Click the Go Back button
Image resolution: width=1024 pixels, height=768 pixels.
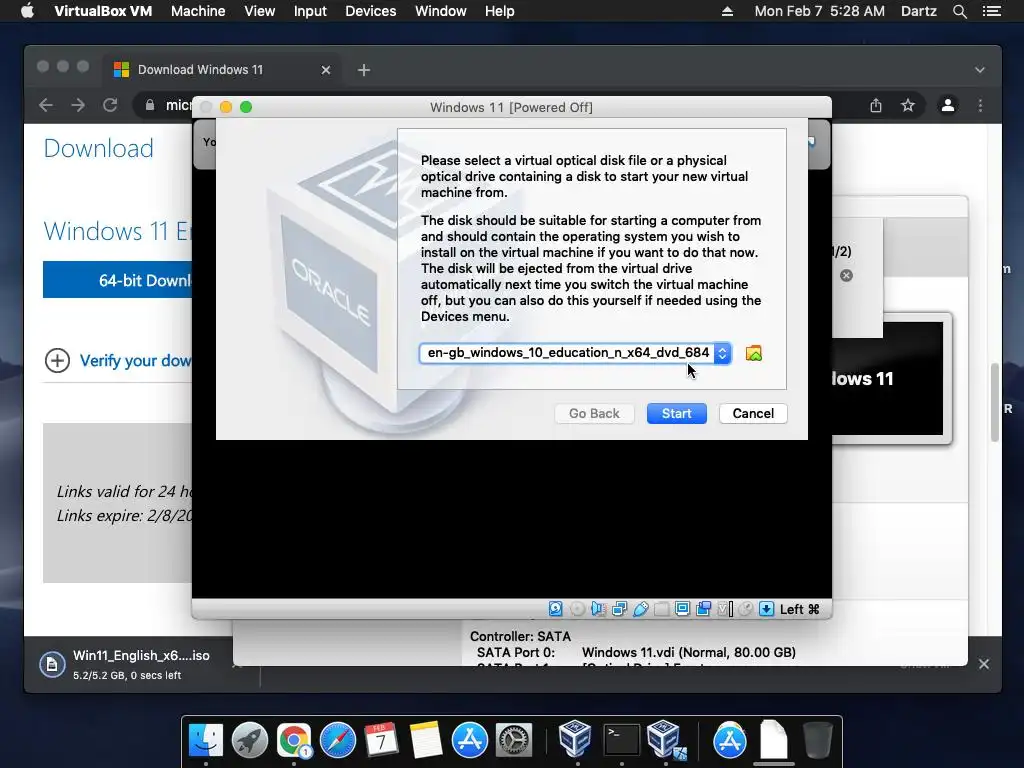[594, 413]
